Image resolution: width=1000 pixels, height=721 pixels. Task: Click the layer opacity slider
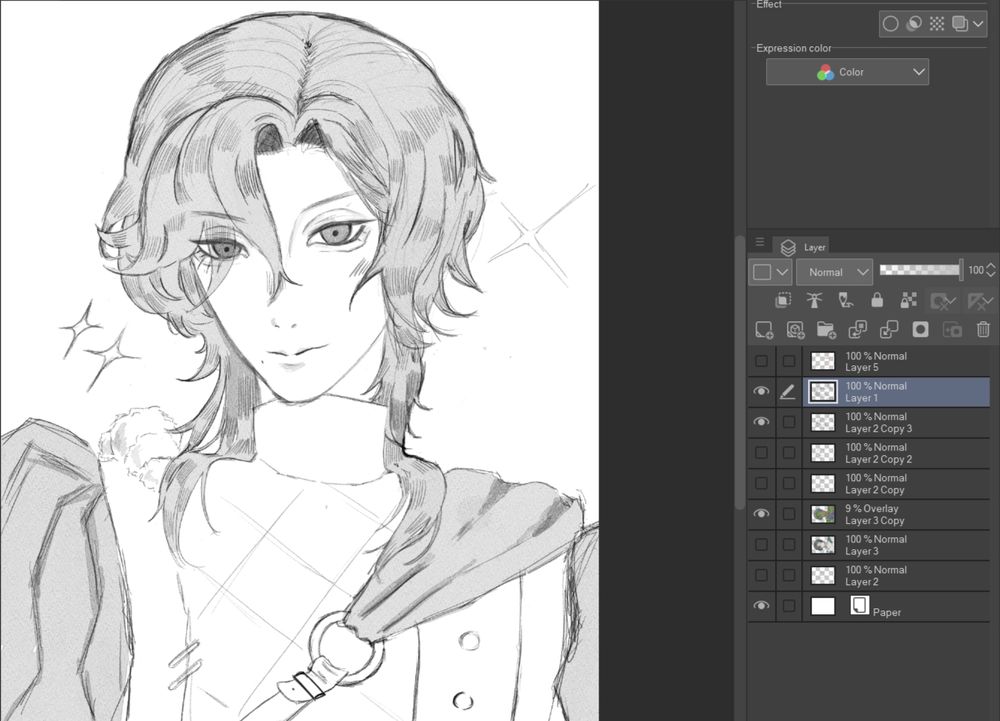(x=921, y=270)
